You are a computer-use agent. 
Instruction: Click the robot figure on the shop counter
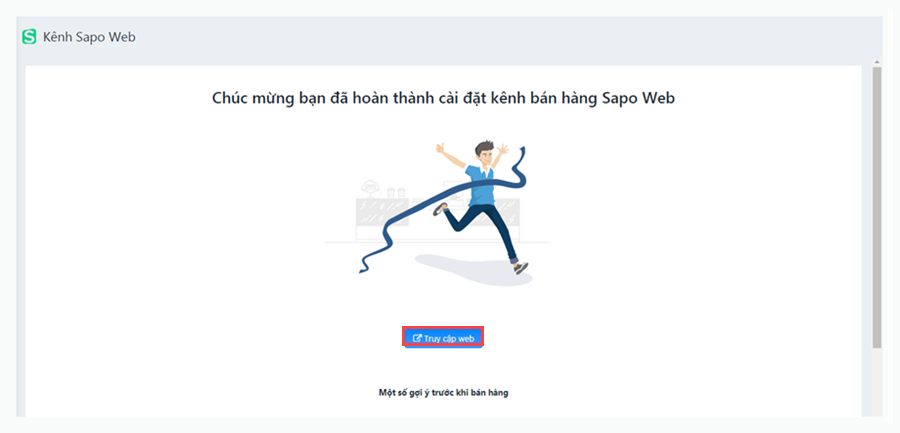[372, 189]
